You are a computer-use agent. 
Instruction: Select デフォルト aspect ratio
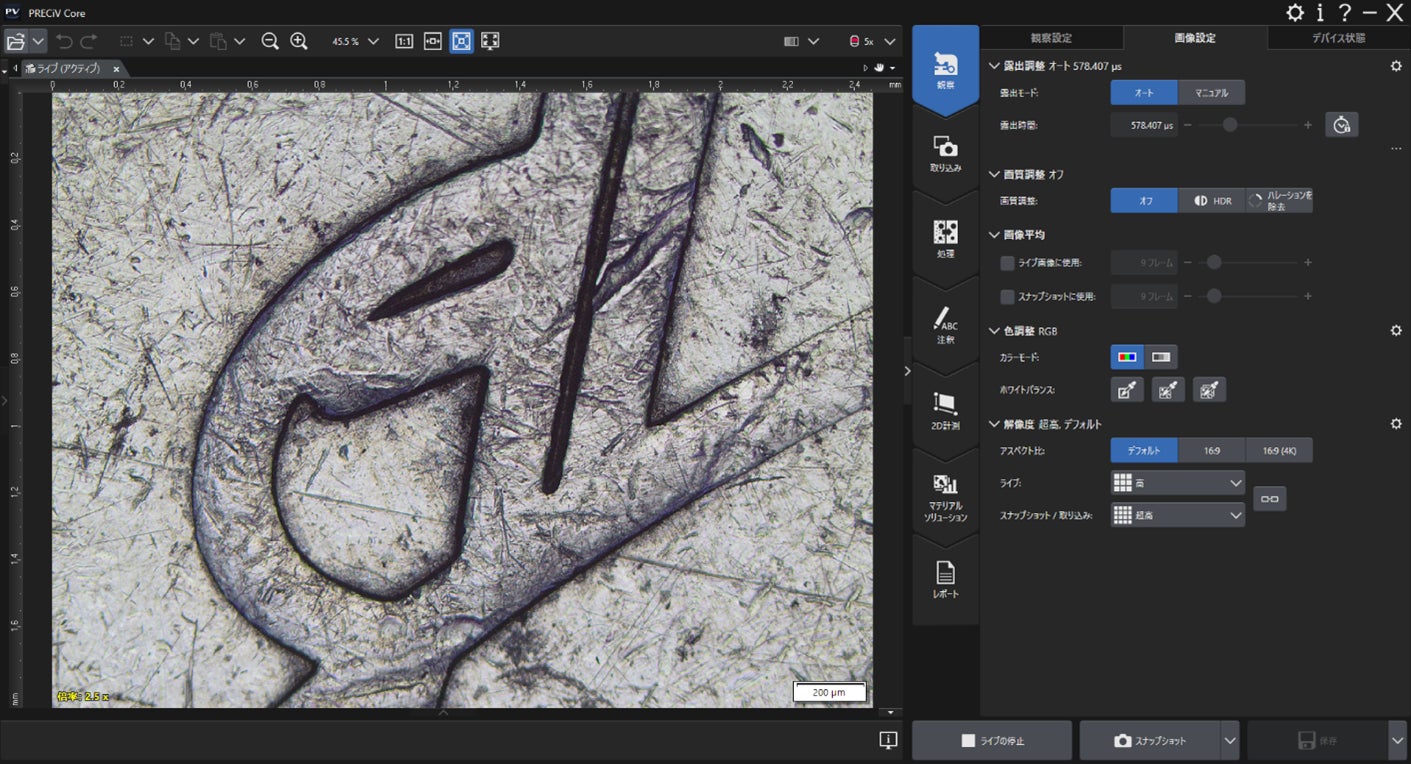[x=1144, y=451]
